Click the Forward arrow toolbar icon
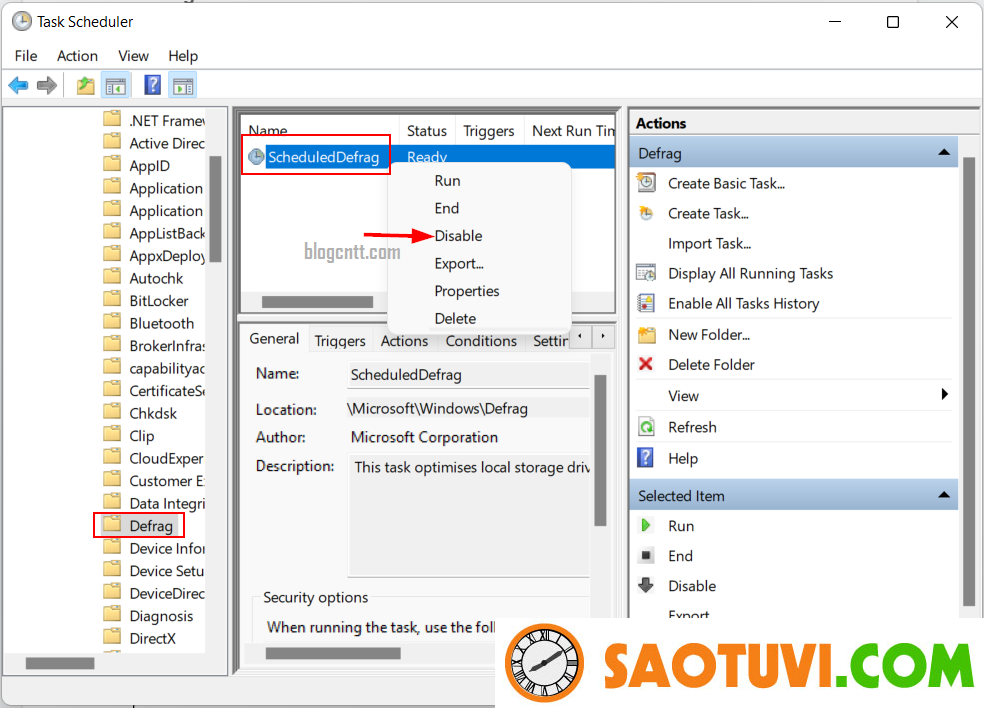The height and width of the screenshot is (708, 984). 46,86
